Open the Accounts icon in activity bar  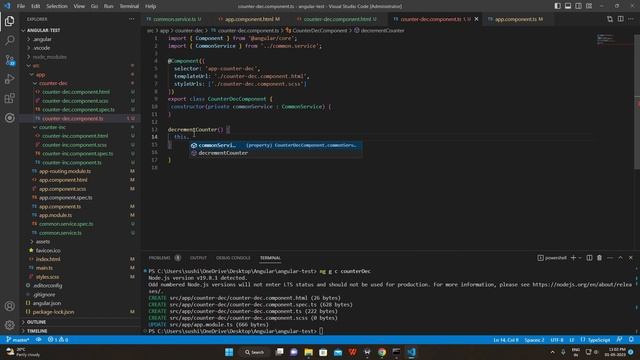(10, 306)
